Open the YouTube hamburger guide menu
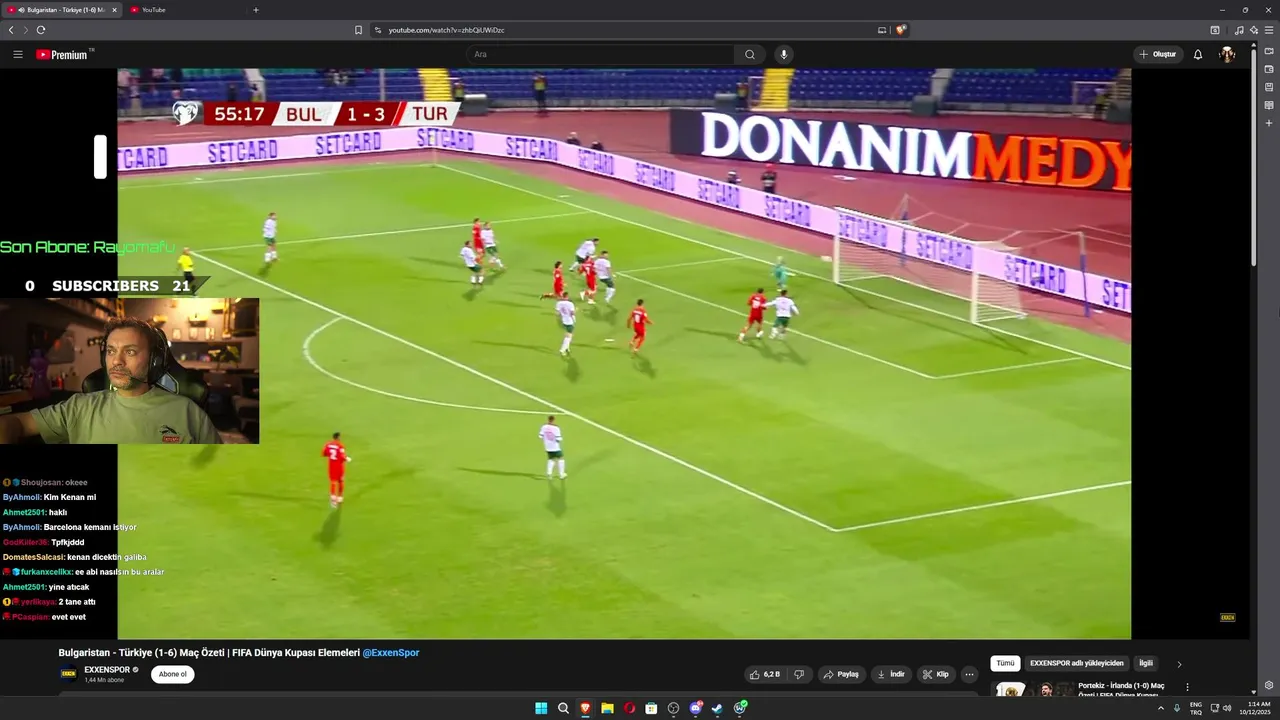1280x720 pixels. (x=18, y=55)
